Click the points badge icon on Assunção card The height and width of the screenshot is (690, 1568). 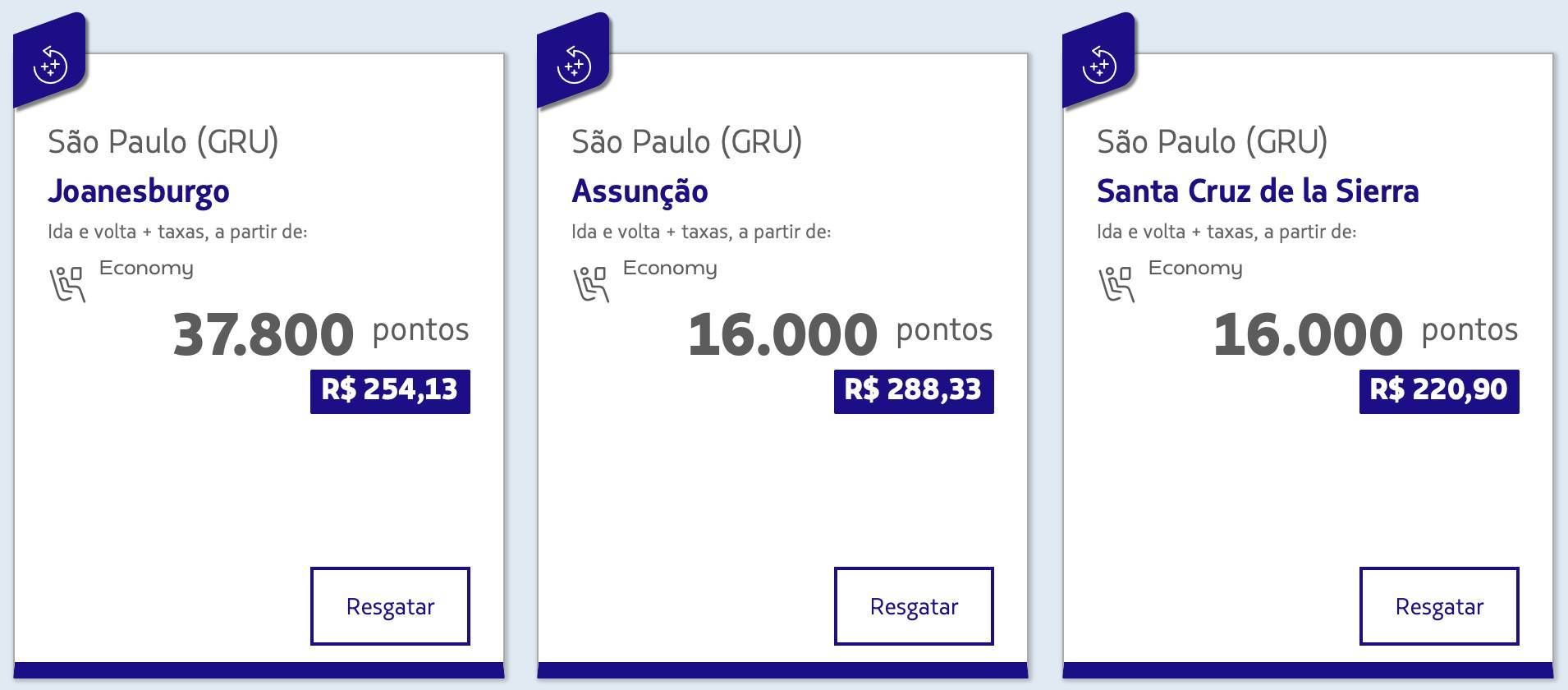(574, 64)
